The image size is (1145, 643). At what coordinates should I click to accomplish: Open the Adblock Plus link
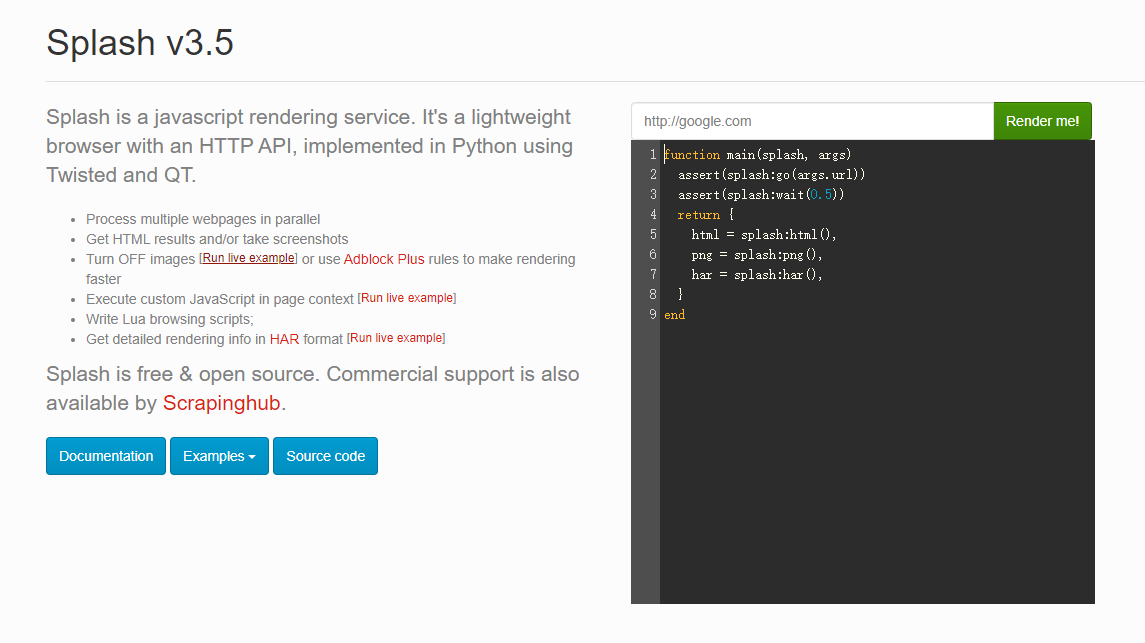[383, 259]
